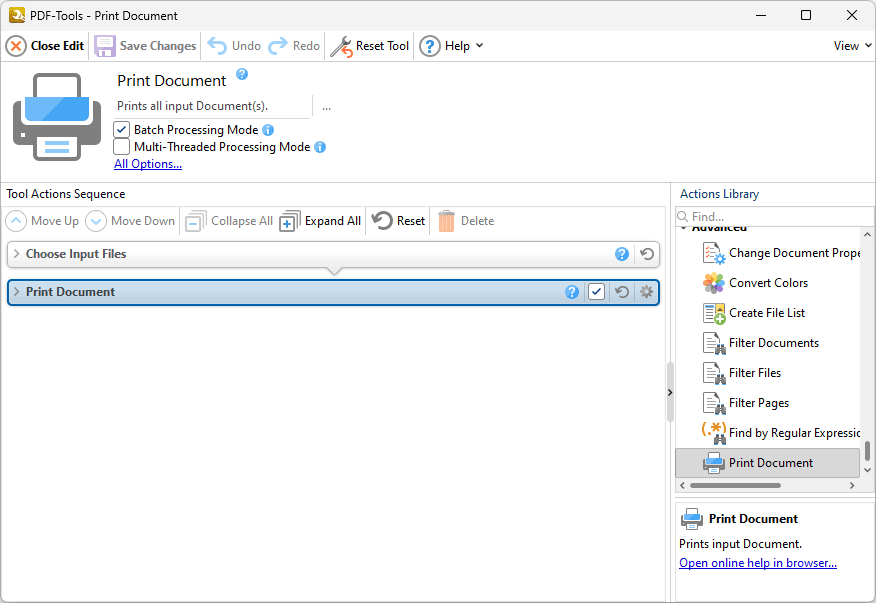Image resolution: width=876 pixels, height=603 pixels.
Task: Open the All Options link
Action: tap(148, 164)
